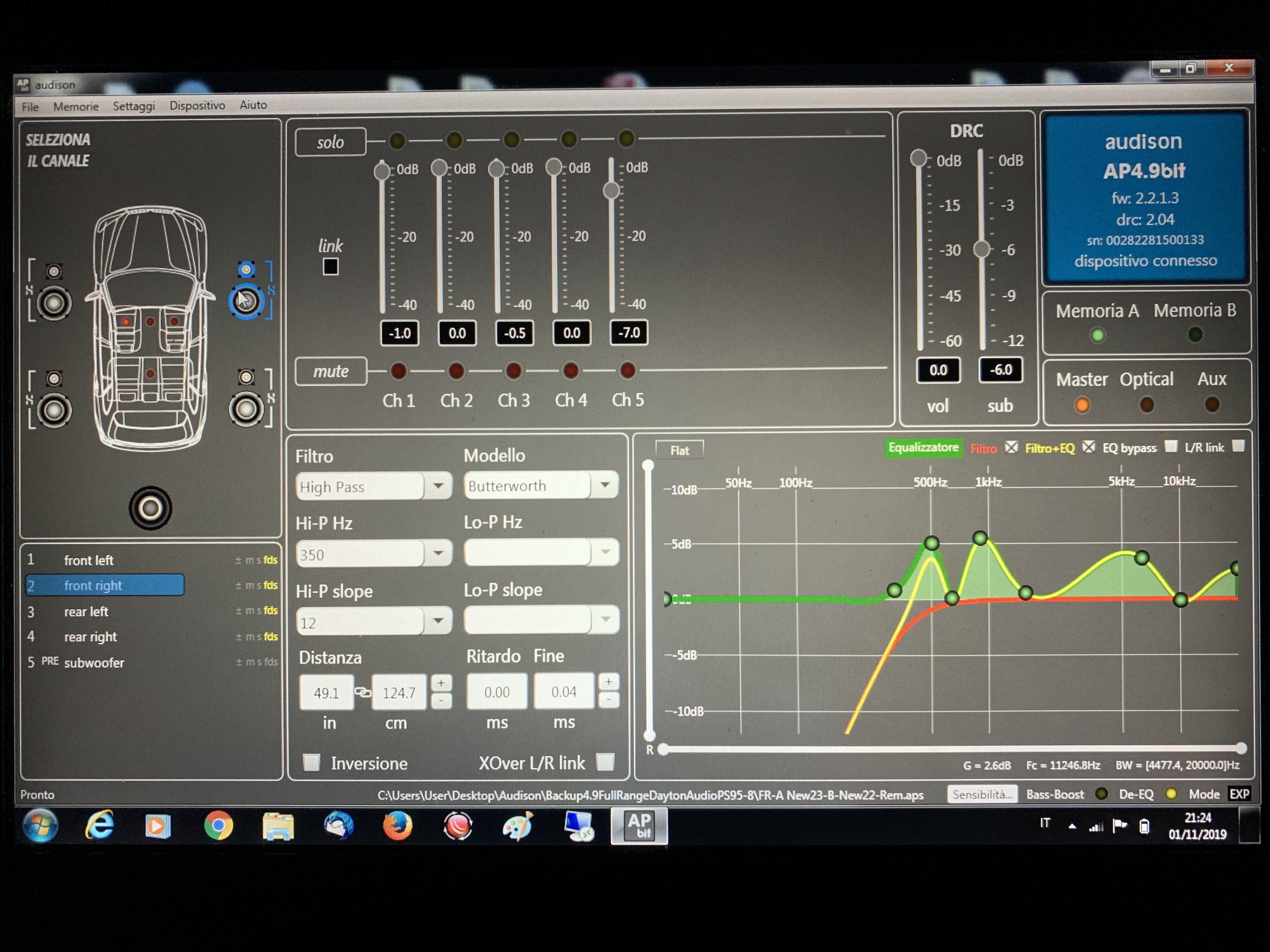Click the solo button

pyautogui.click(x=331, y=142)
